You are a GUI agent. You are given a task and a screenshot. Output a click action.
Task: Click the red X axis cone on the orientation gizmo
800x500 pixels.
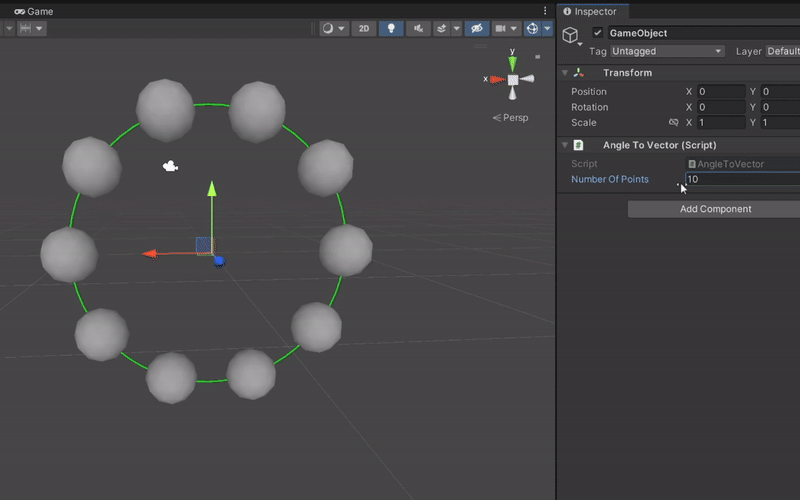(x=494, y=79)
